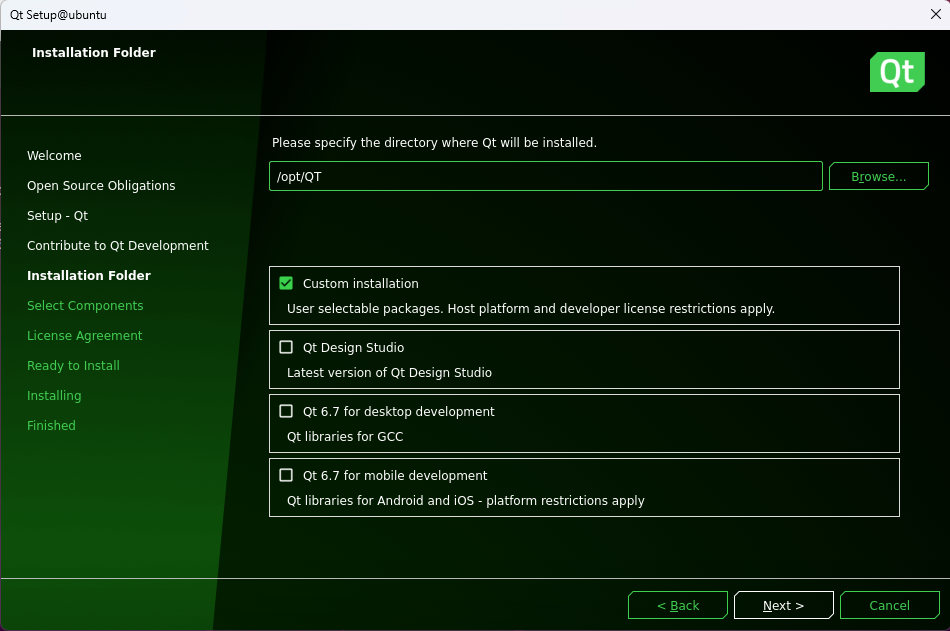Viewport: 950px width, 631px height.
Task: Enable the Qt Design Studio checkbox
Action: (286, 348)
